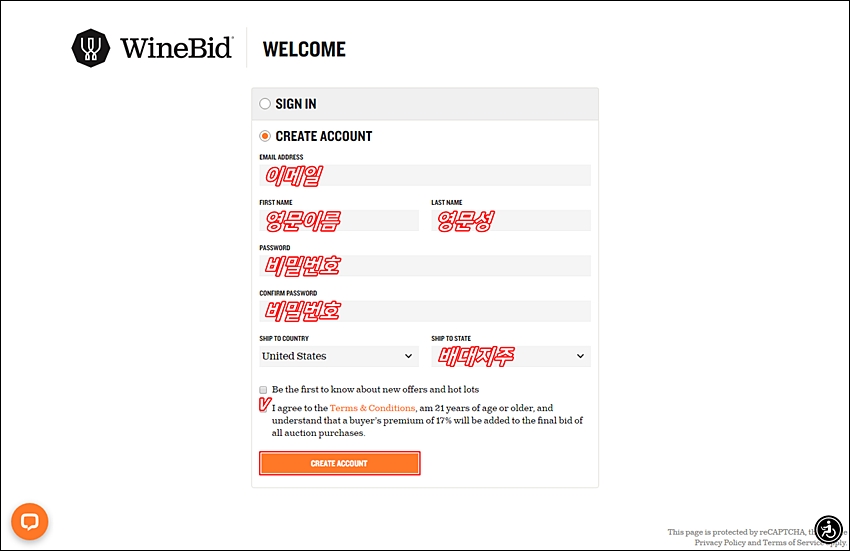Enable new offers and hot lots checkbox
The width and height of the screenshot is (850, 551).
263,390
